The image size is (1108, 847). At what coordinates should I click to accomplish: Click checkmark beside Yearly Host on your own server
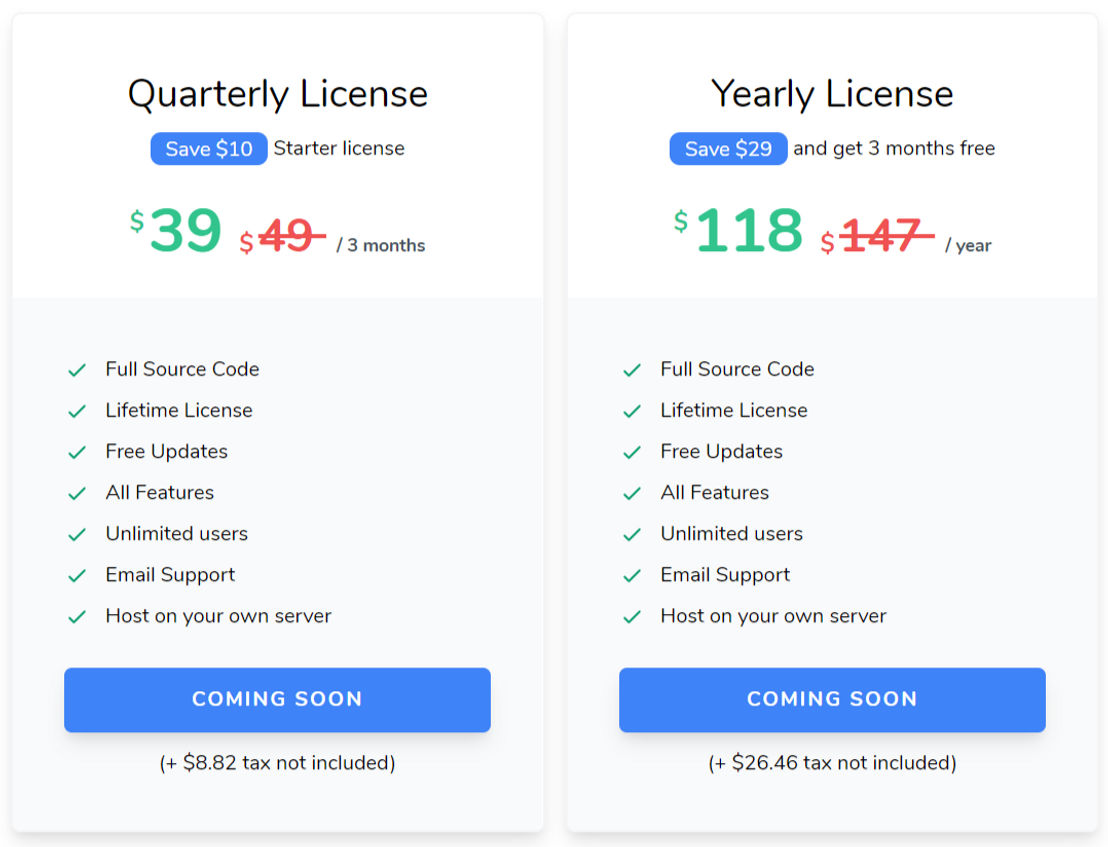[632, 617]
